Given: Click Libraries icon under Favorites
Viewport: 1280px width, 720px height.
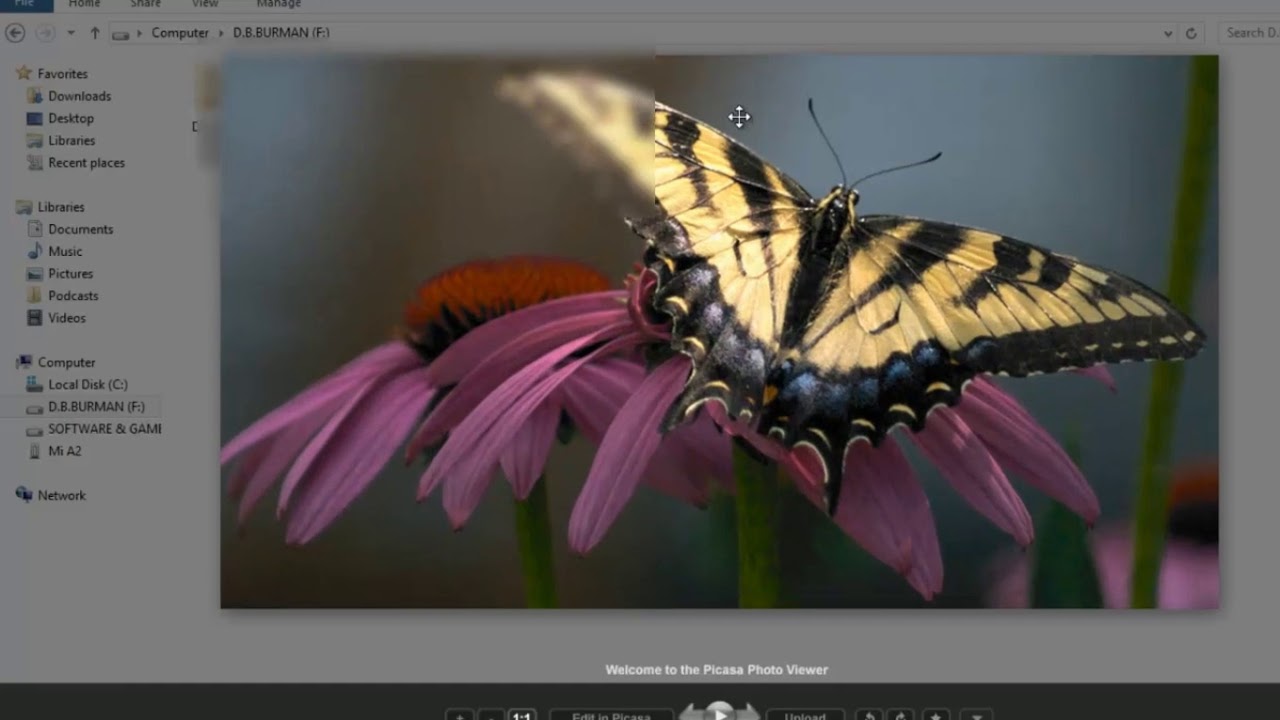Looking at the screenshot, I should [35, 141].
